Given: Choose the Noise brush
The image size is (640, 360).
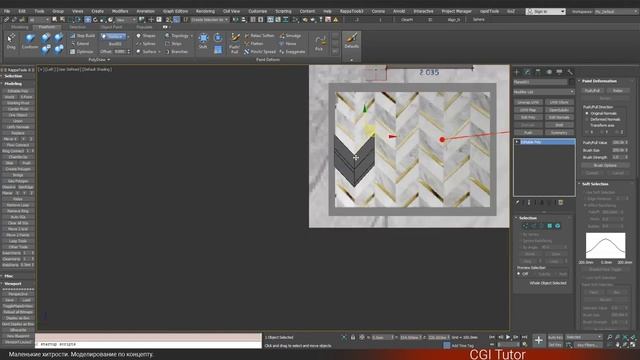Looking at the screenshot, I should click(x=288, y=44).
